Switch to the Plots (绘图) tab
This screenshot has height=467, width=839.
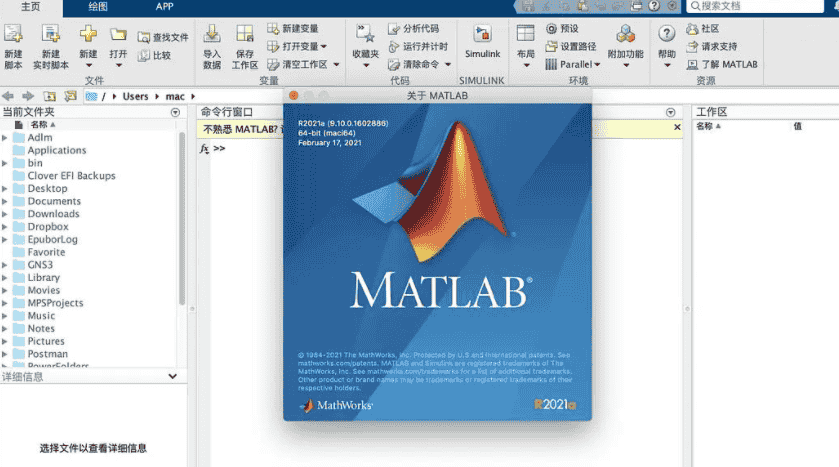tap(98, 6)
